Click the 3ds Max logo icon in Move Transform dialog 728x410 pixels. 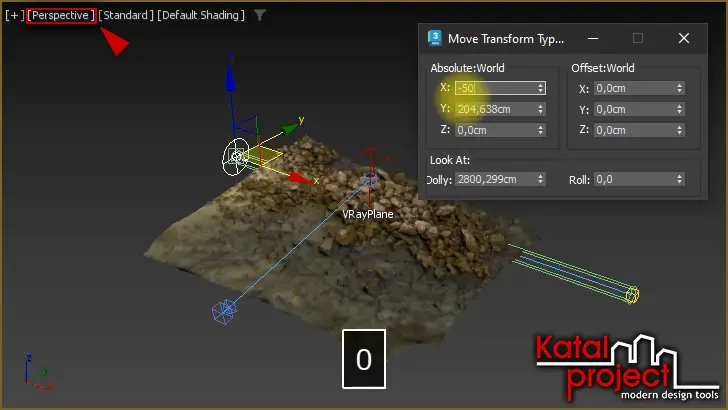[435, 38]
